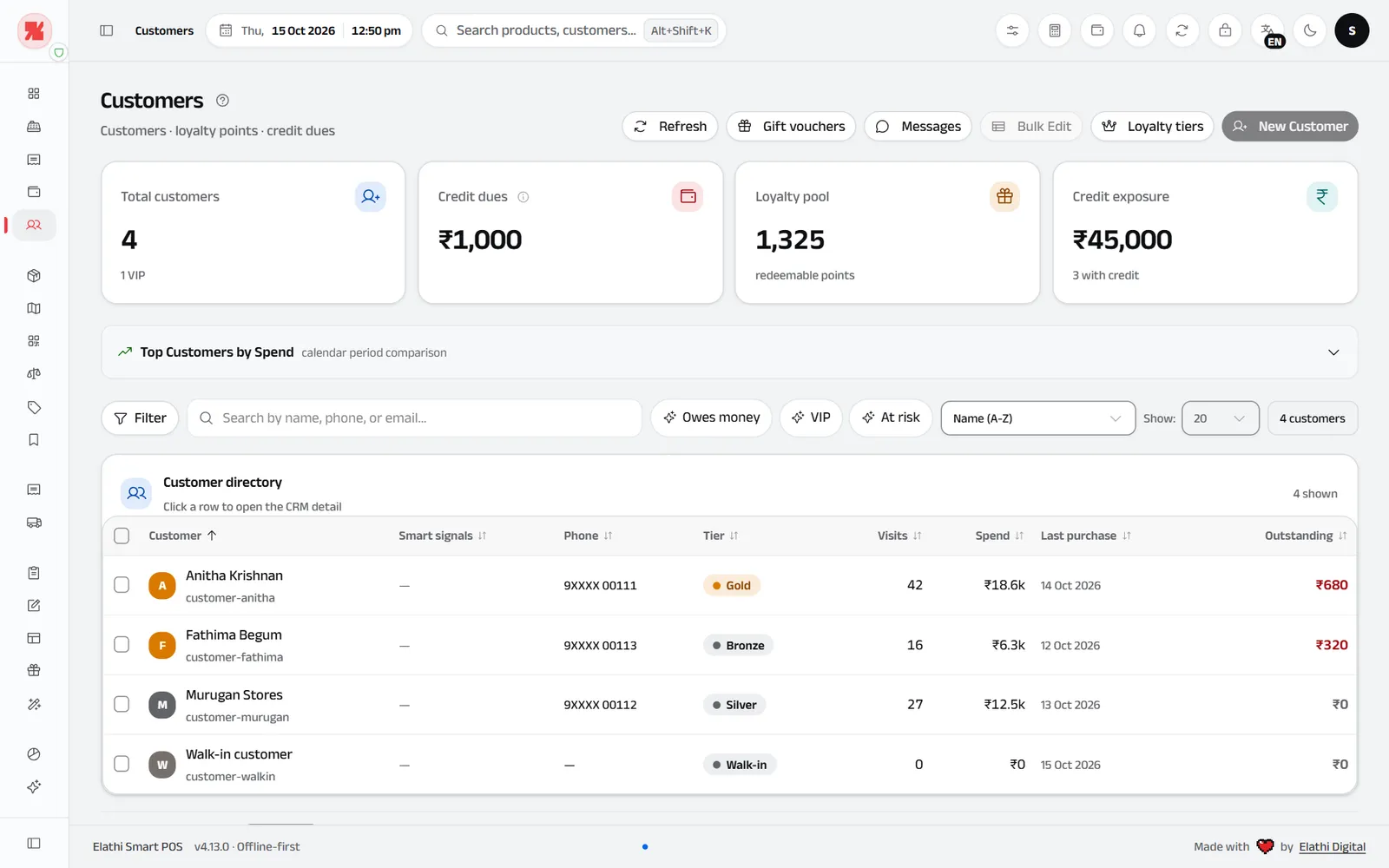Screen dimensions: 1389x868
Task: Open Gift vouchers
Action: 791,127
